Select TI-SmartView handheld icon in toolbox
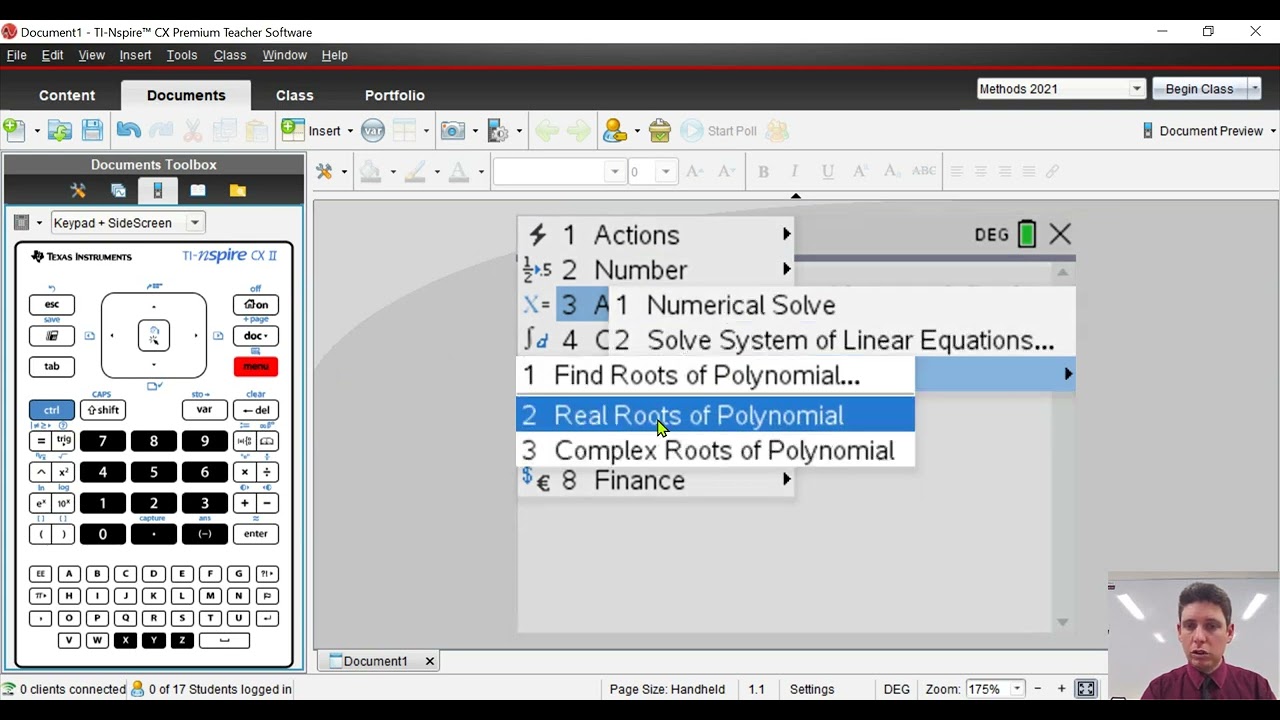1280x720 pixels. (158, 191)
